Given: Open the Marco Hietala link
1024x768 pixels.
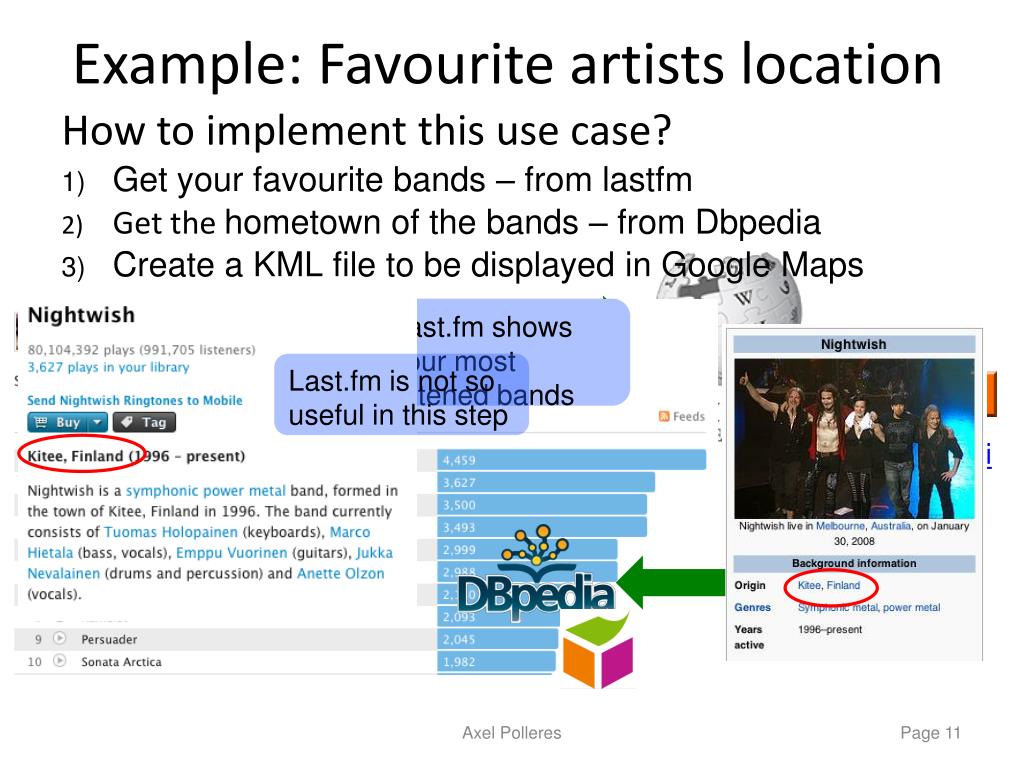Looking at the screenshot, I should click(x=350, y=532).
